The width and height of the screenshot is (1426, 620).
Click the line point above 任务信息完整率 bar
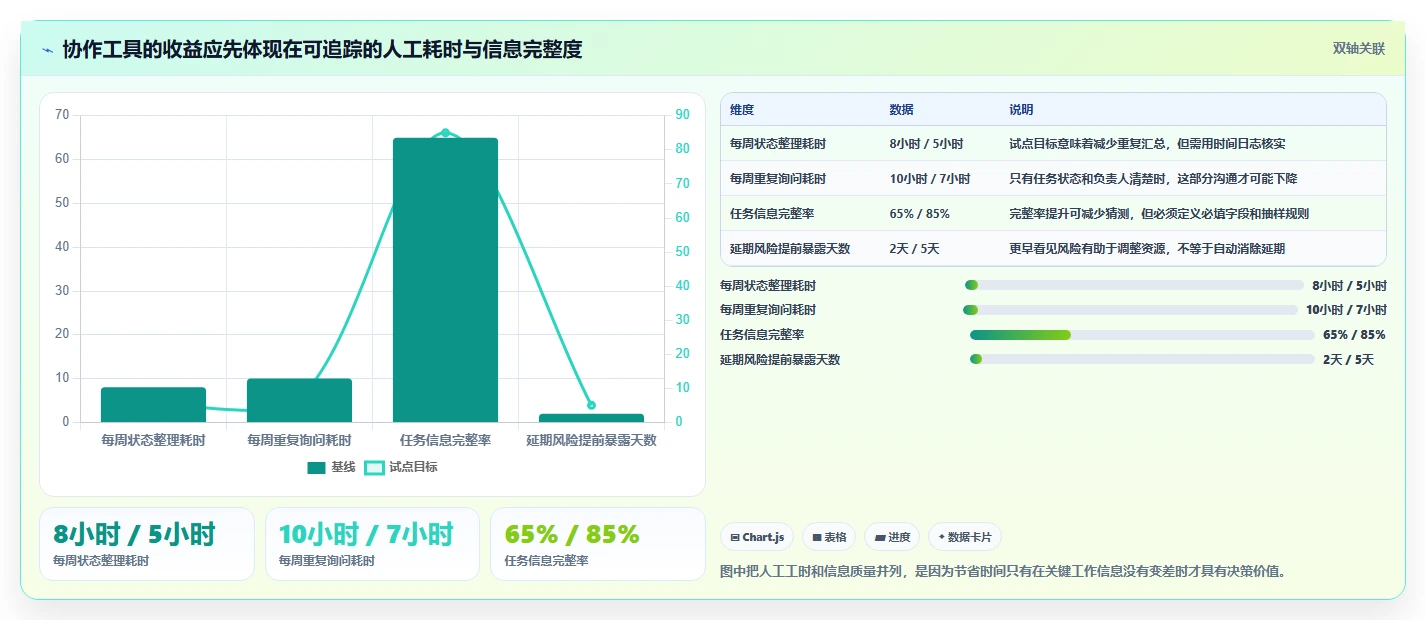point(445,132)
